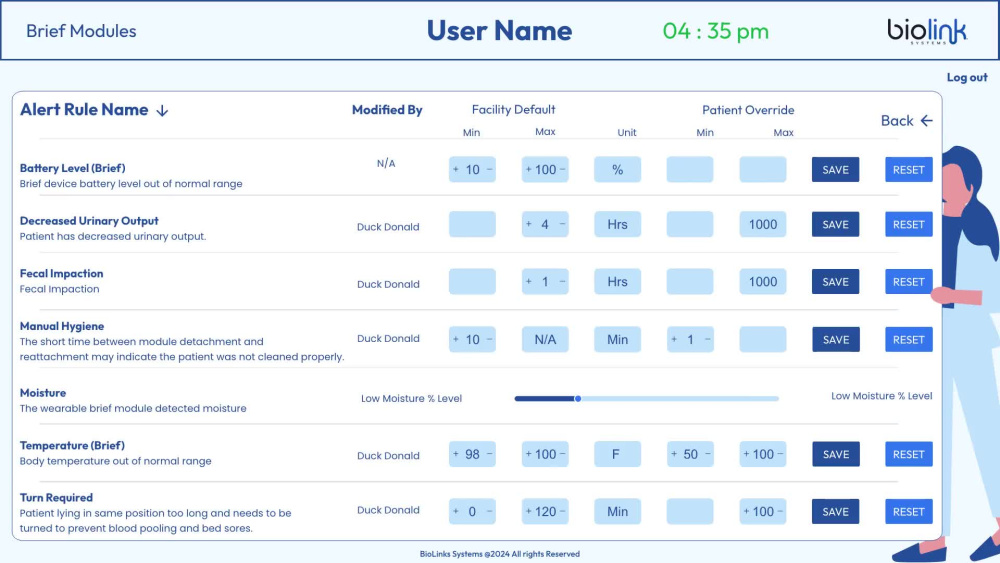Reset the Fecal Impaction rule
The height and width of the screenshot is (563, 1000).
click(909, 282)
